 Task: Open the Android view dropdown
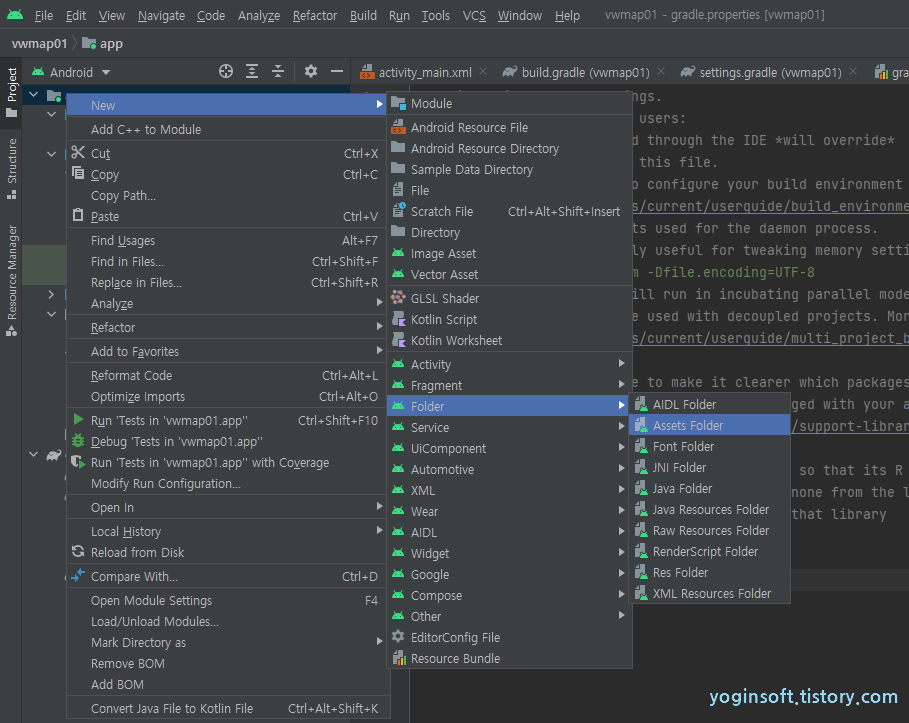pos(71,72)
